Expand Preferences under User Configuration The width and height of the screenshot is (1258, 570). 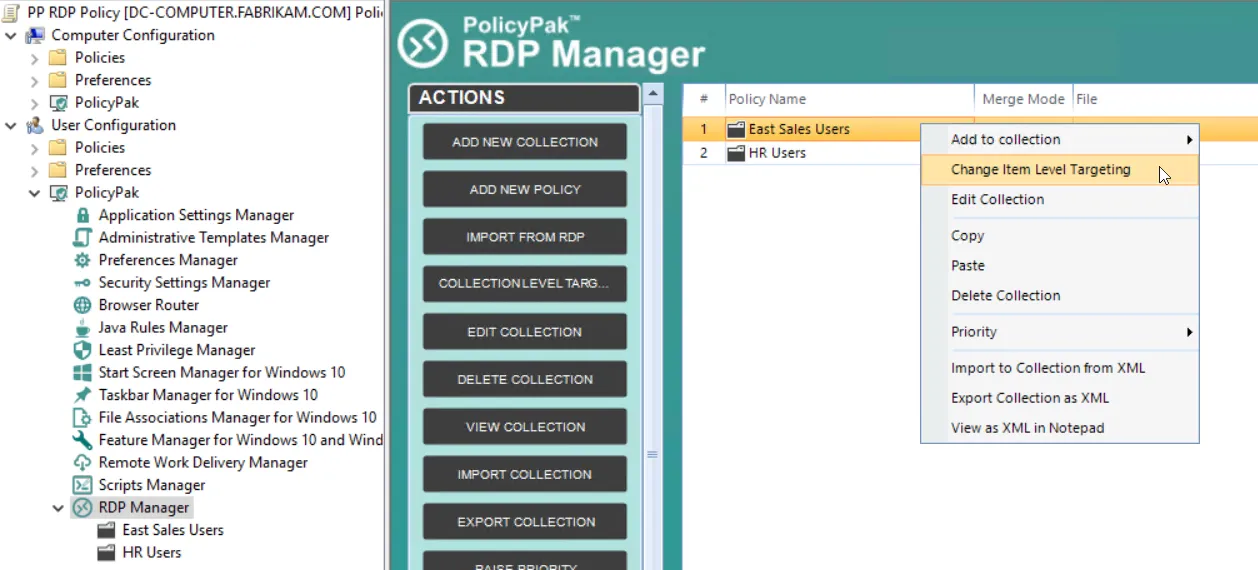click(x=34, y=170)
